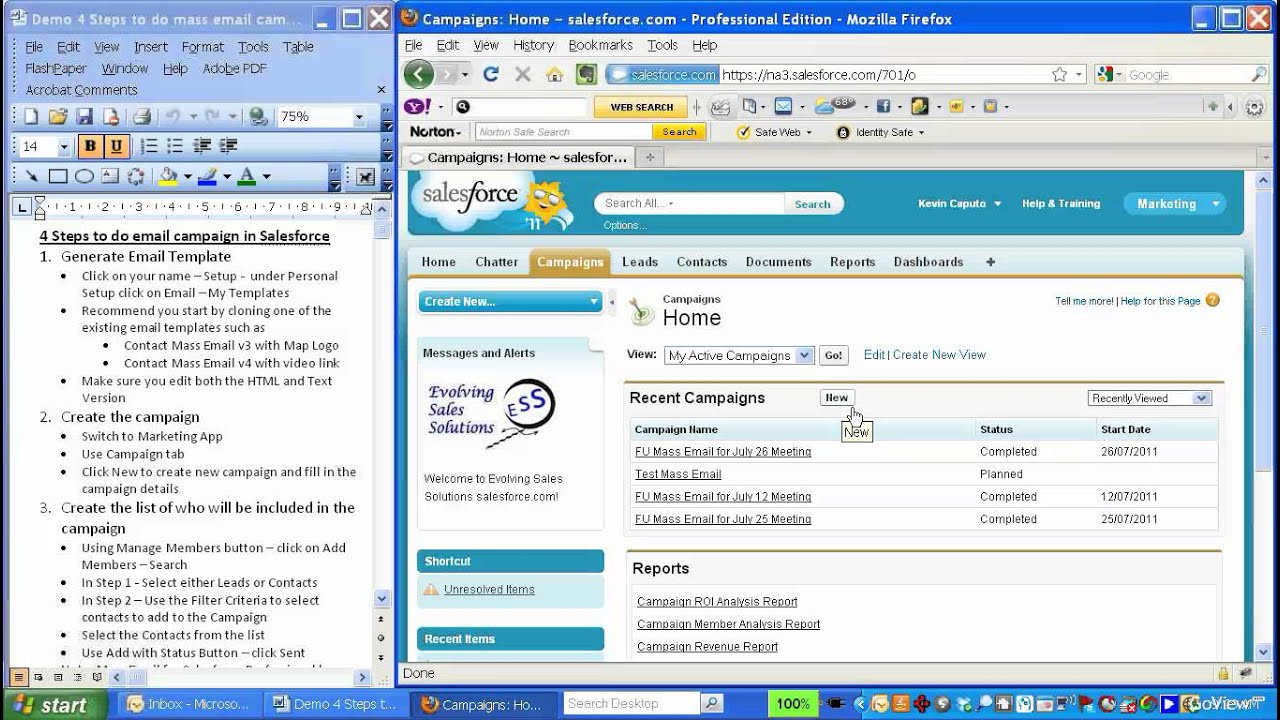Open the Fill Color dropdown arrow in Word
1280x720 pixels.
click(187, 177)
